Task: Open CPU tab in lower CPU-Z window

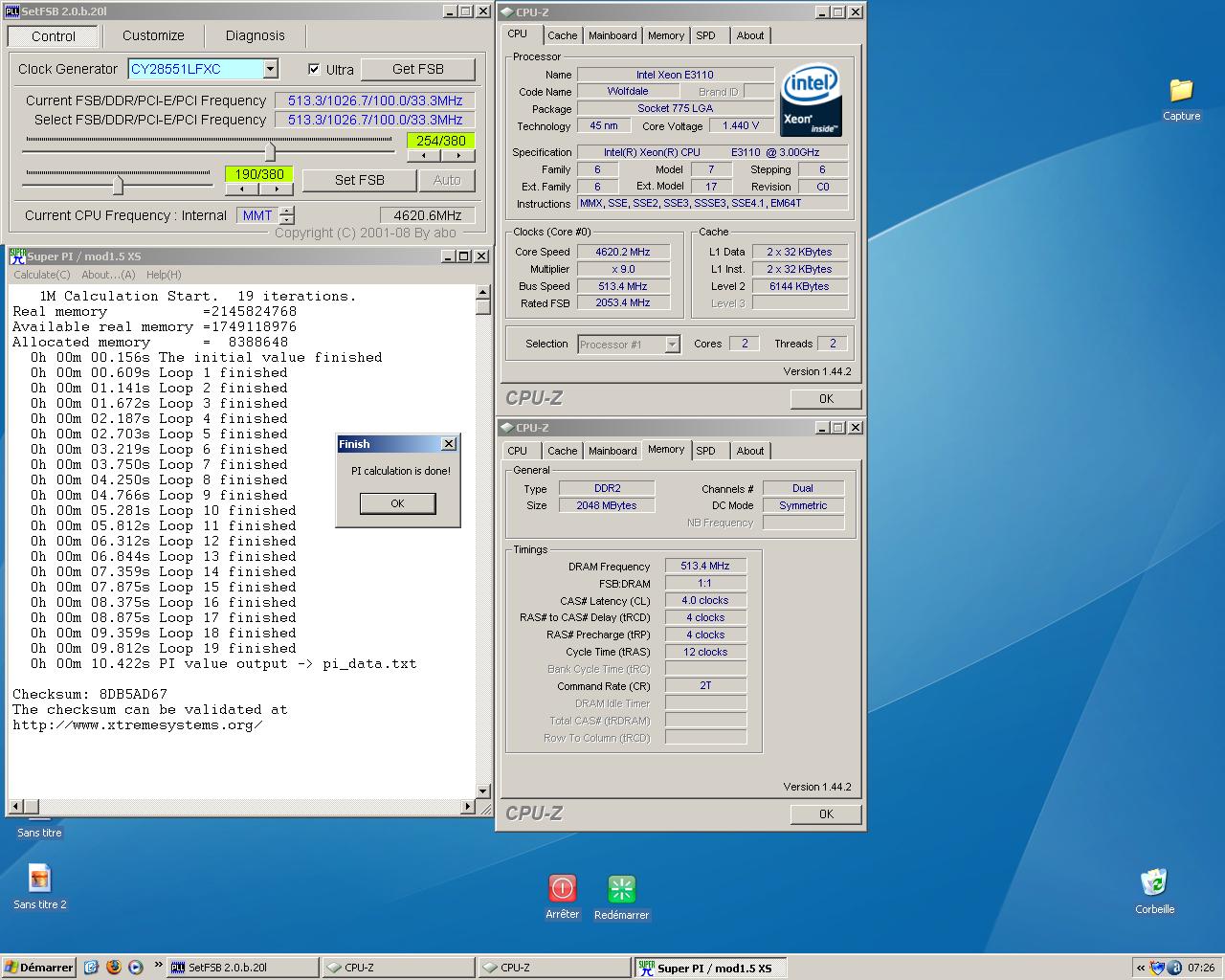Action: coord(518,451)
